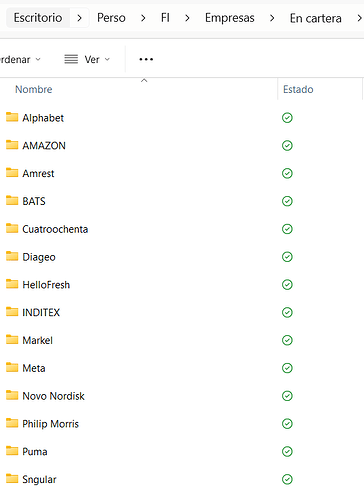Sort by the Estado column header
Viewport: 364px width, 500px height.
tap(298, 89)
